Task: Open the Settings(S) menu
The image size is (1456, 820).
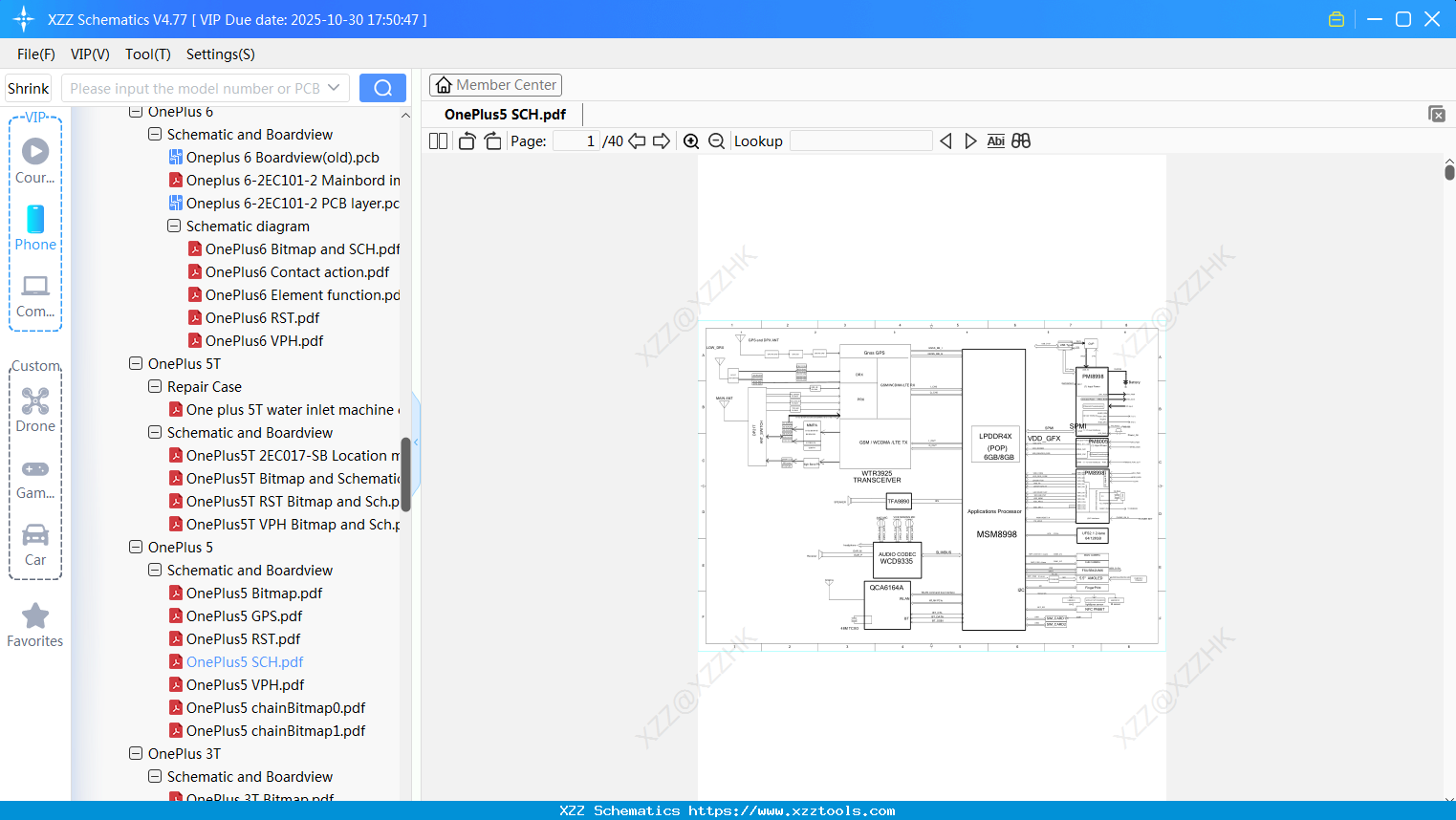Action: 221,54
